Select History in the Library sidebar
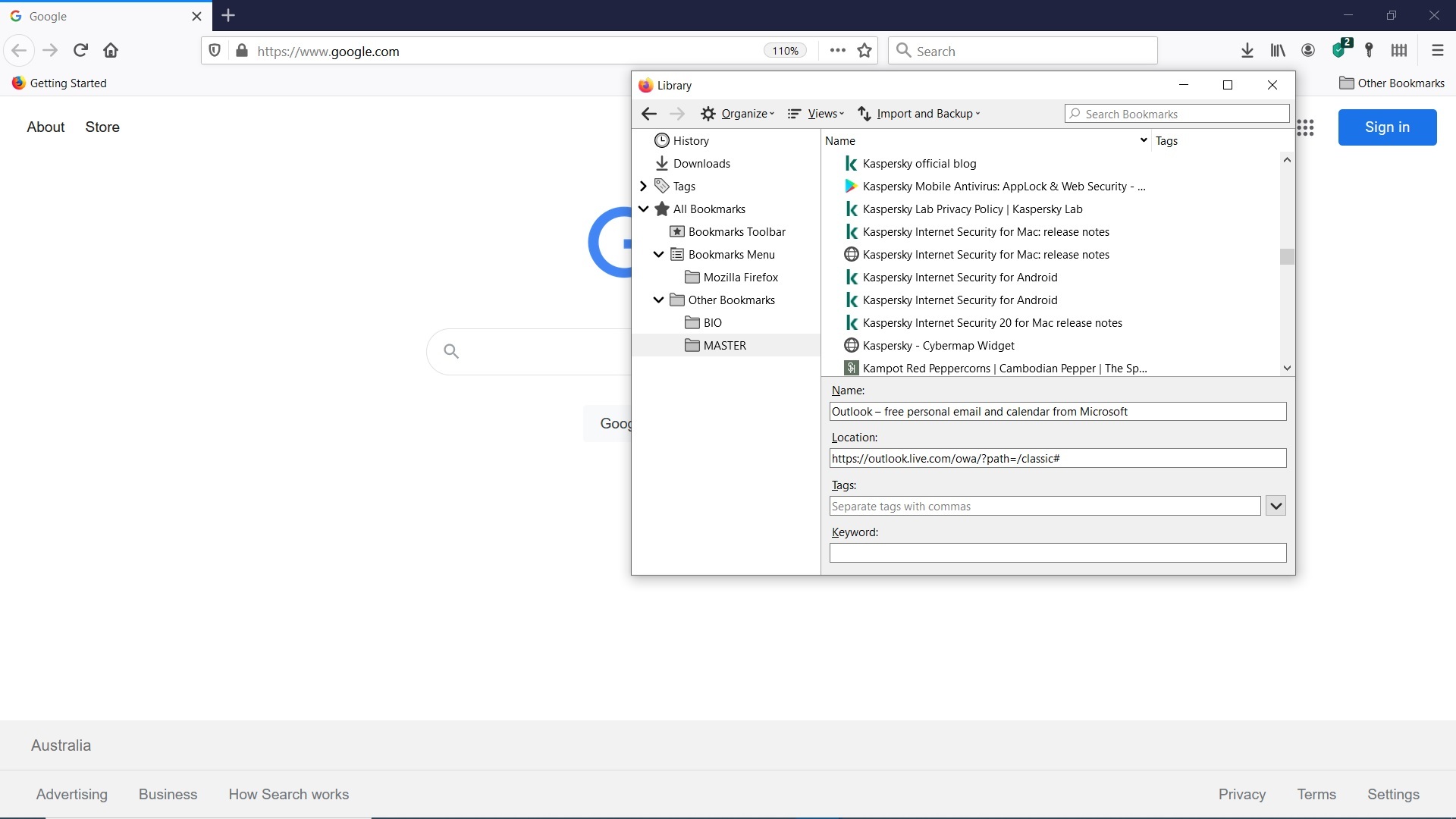Viewport: 1456px width, 819px height. pyautogui.click(x=689, y=140)
